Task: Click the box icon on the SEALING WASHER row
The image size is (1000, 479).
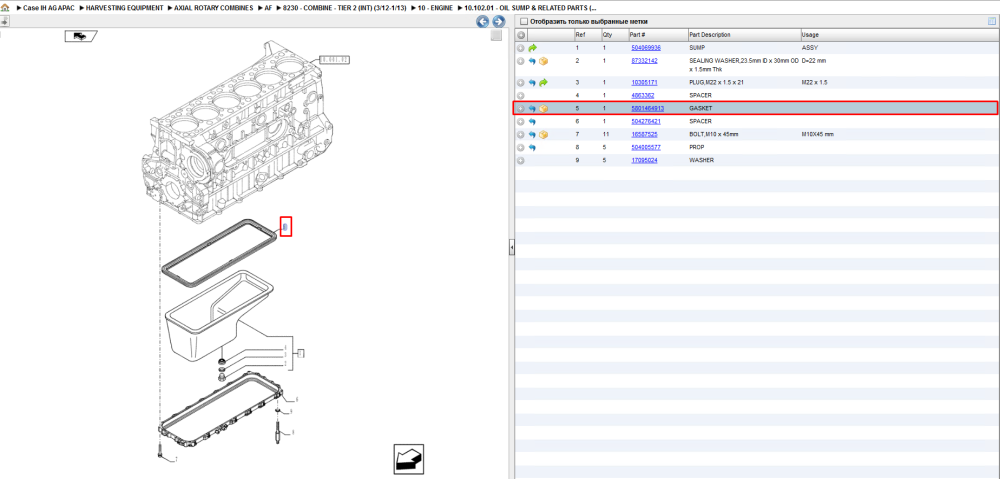Action: click(x=543, y=61)
